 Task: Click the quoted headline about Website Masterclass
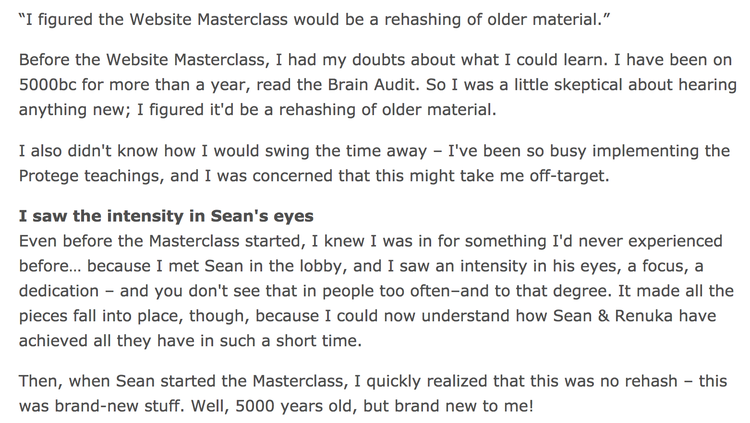tap(314, 20)
